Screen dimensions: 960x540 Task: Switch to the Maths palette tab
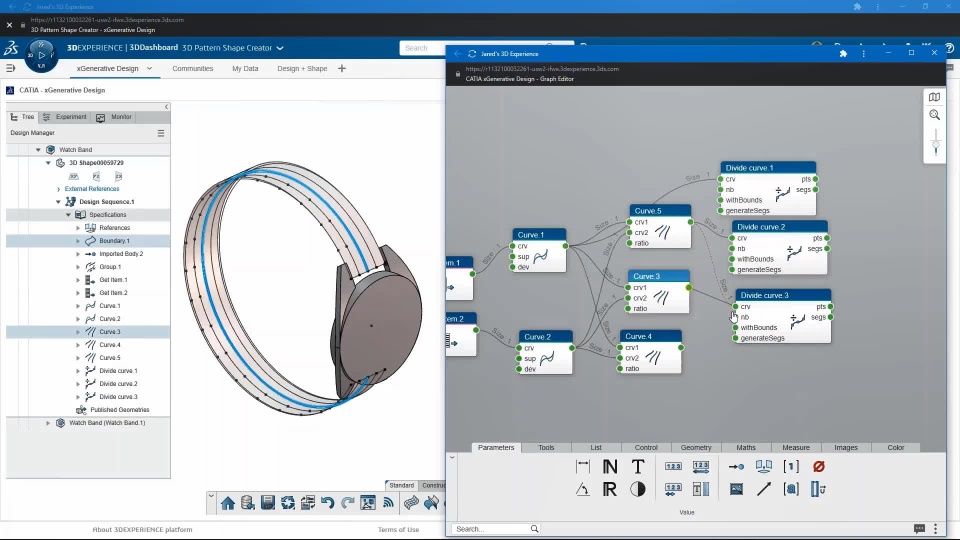pos(746,448)
